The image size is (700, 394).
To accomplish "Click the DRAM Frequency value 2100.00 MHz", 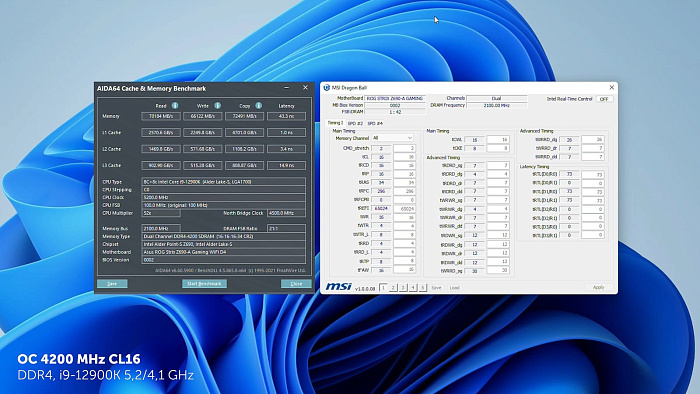I will [x=496, y=106].
